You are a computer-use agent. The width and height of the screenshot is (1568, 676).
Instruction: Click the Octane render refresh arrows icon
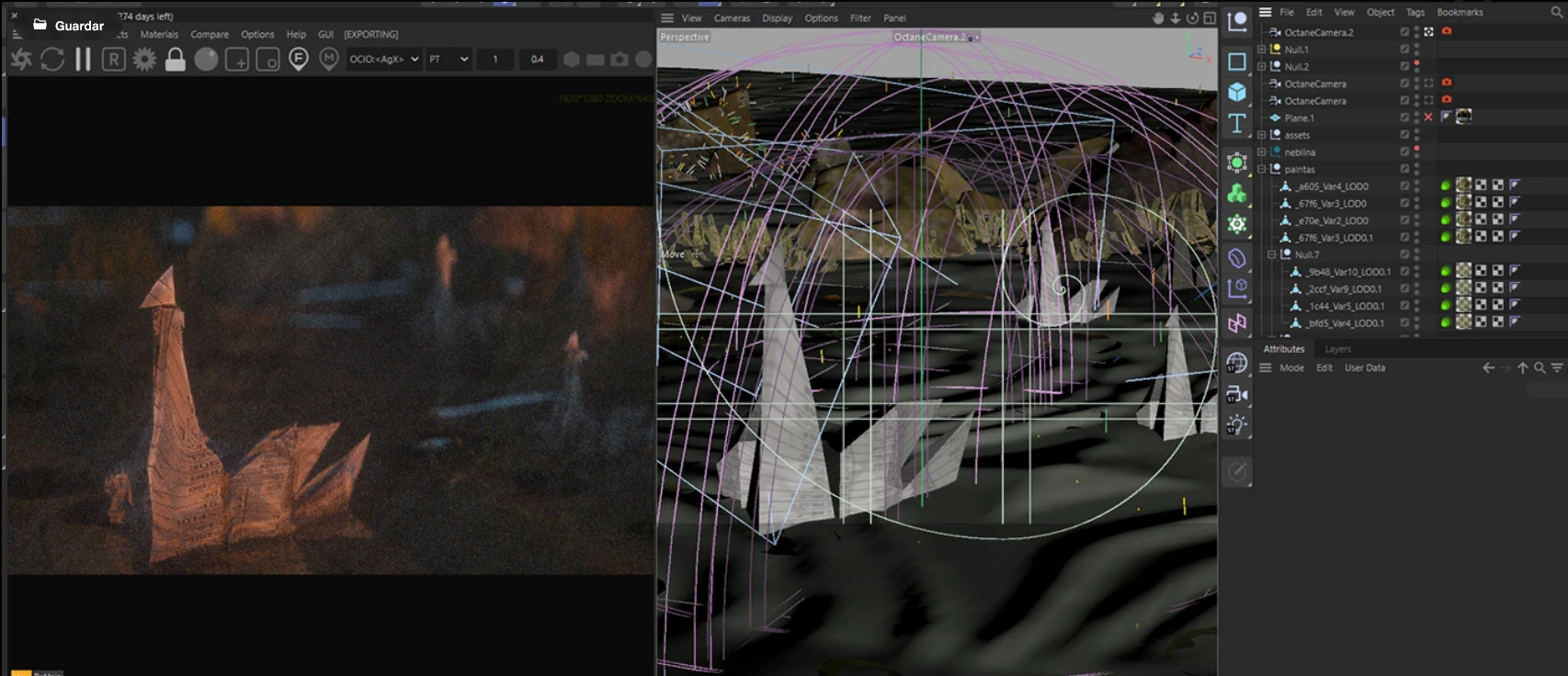52,60
